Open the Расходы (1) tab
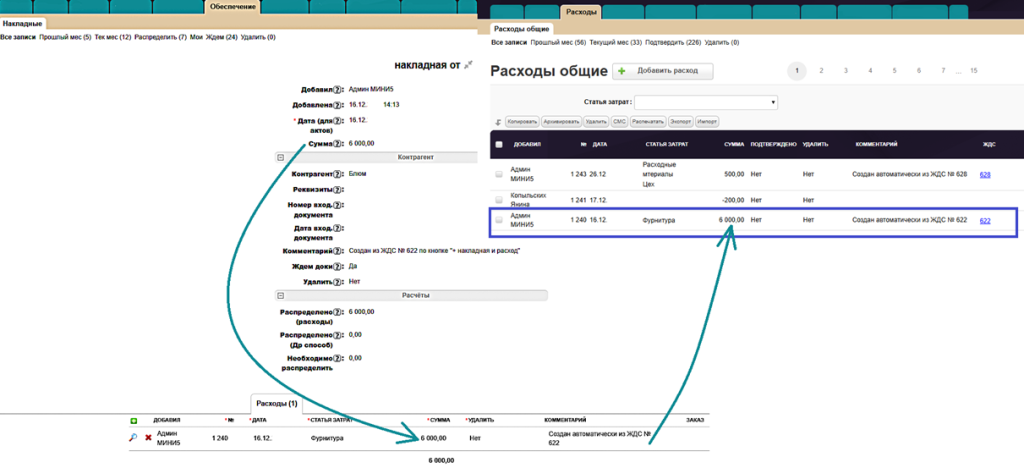The image size is (1024, 468). coord(276,403)
